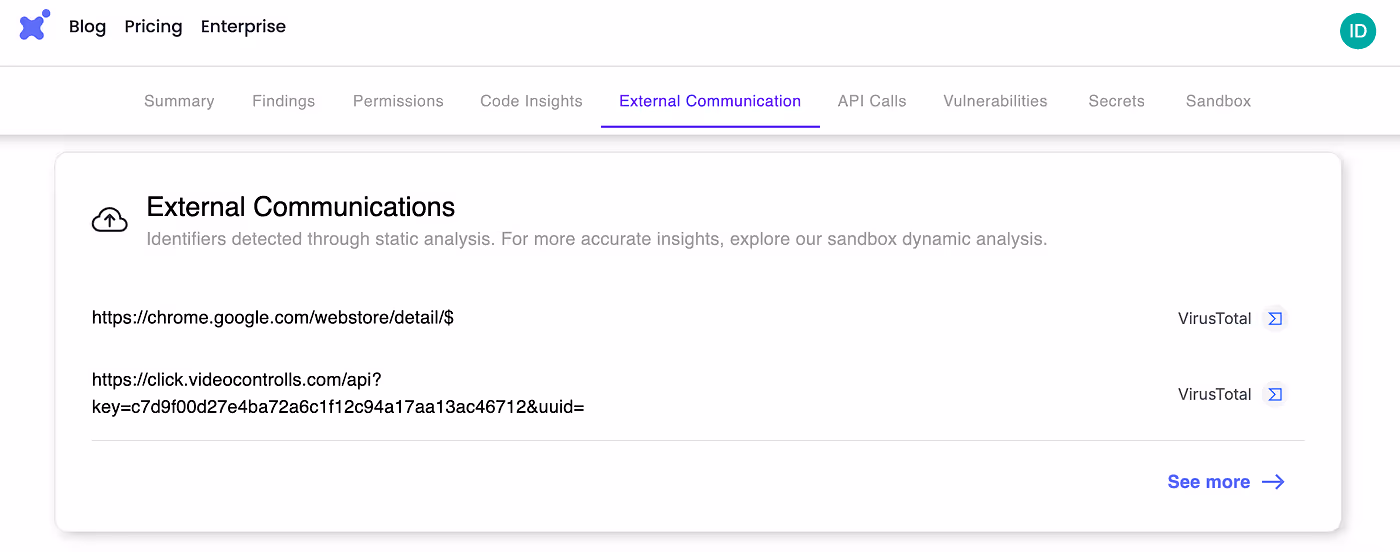Click the cloud upload icon

pos(109,220)
